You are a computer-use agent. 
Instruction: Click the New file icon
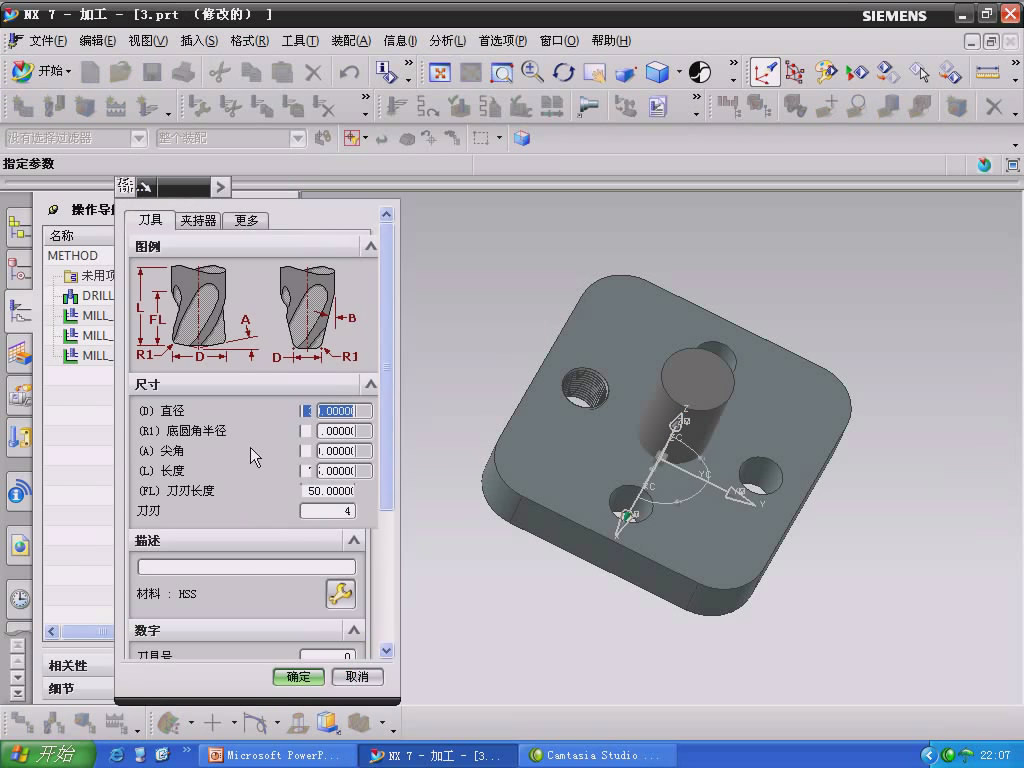coord(90,72)
